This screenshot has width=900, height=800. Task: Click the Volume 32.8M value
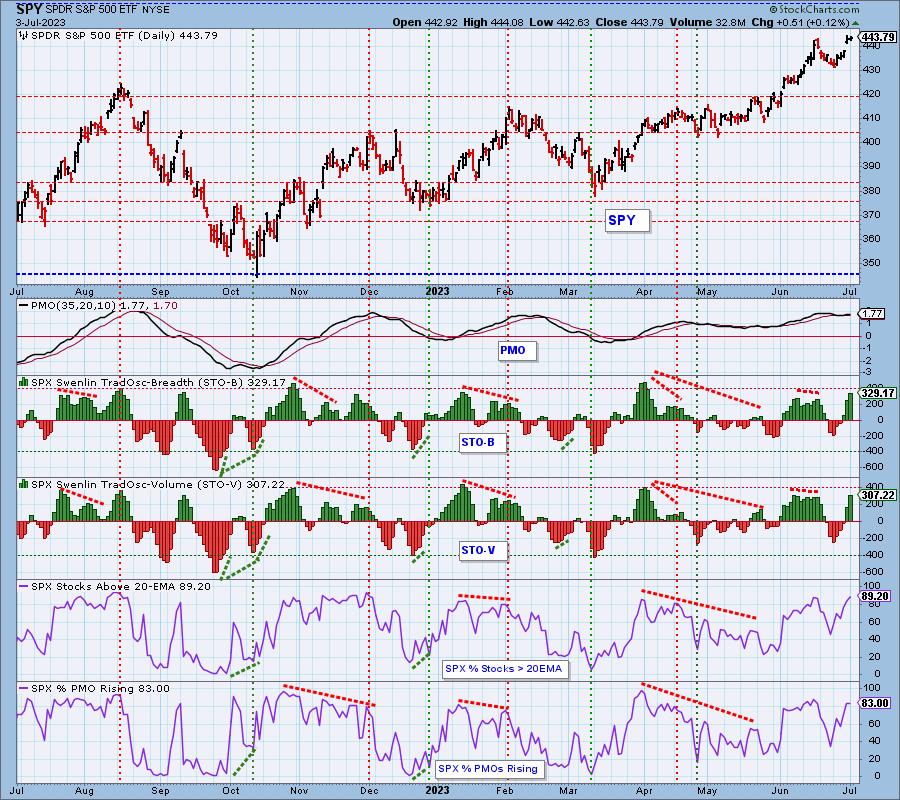coord(707,23)
